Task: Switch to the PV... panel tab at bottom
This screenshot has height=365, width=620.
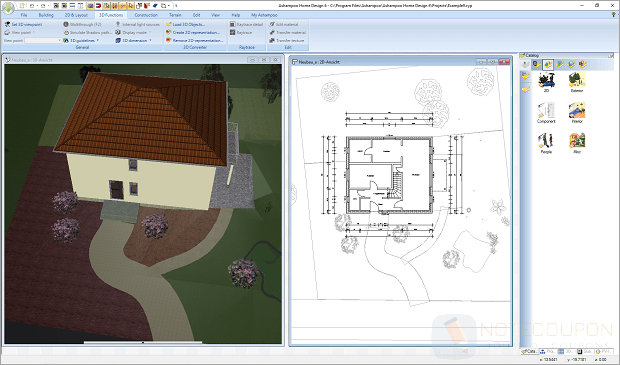Action: pos(604,351)
